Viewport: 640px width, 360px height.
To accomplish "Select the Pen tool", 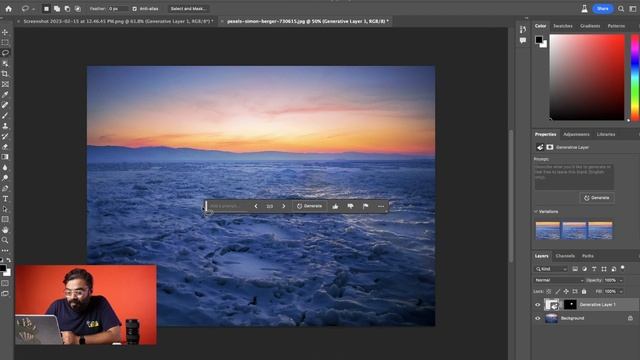I will 5,188.
